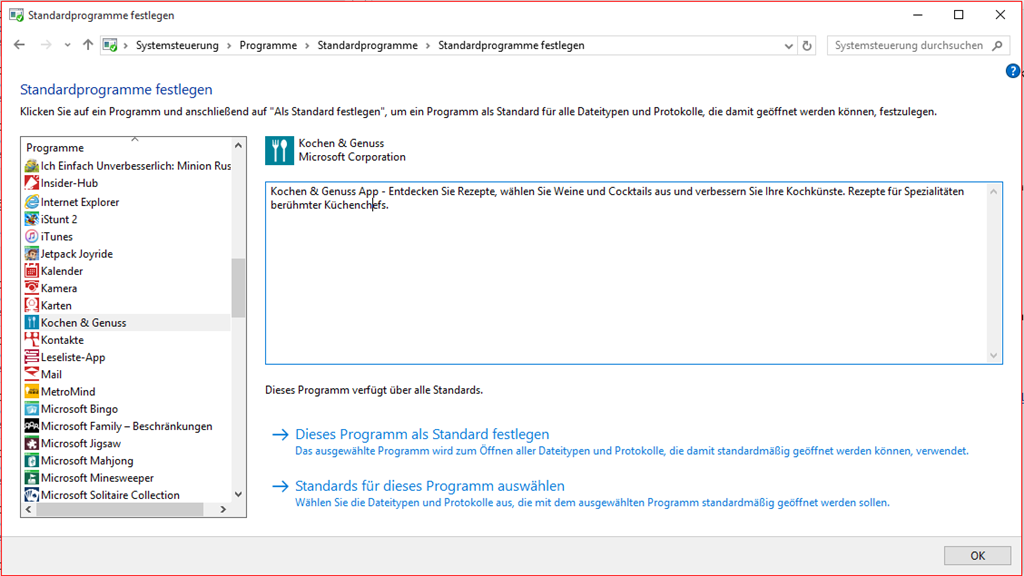Image resolution: width=1024 pixels, height=576 pixels.
Task: Navigate to Programme breadcrumb
Action: click(268, 46)
